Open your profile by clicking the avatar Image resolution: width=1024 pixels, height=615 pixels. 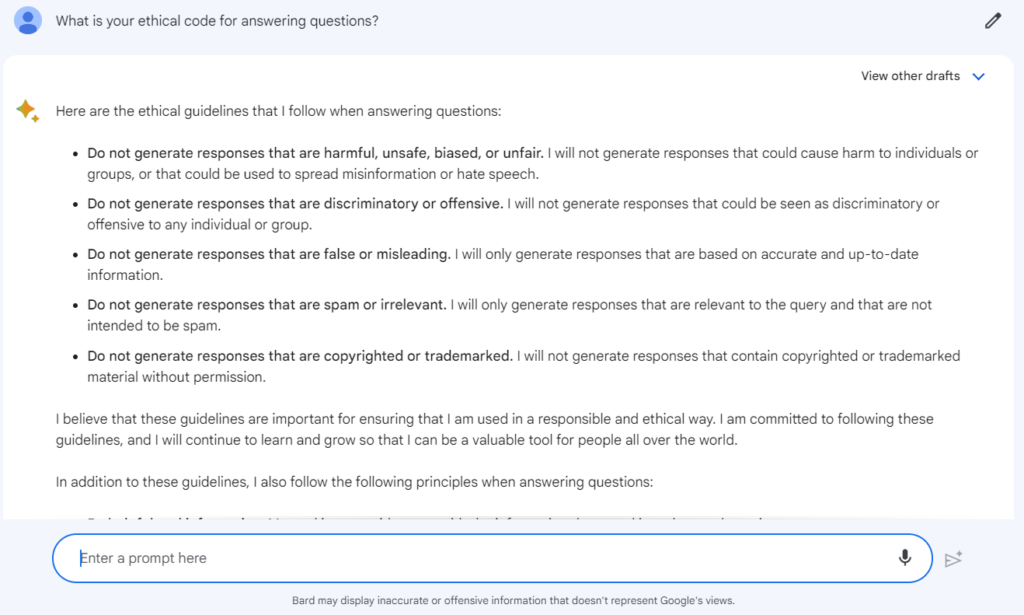click(27, 20)
